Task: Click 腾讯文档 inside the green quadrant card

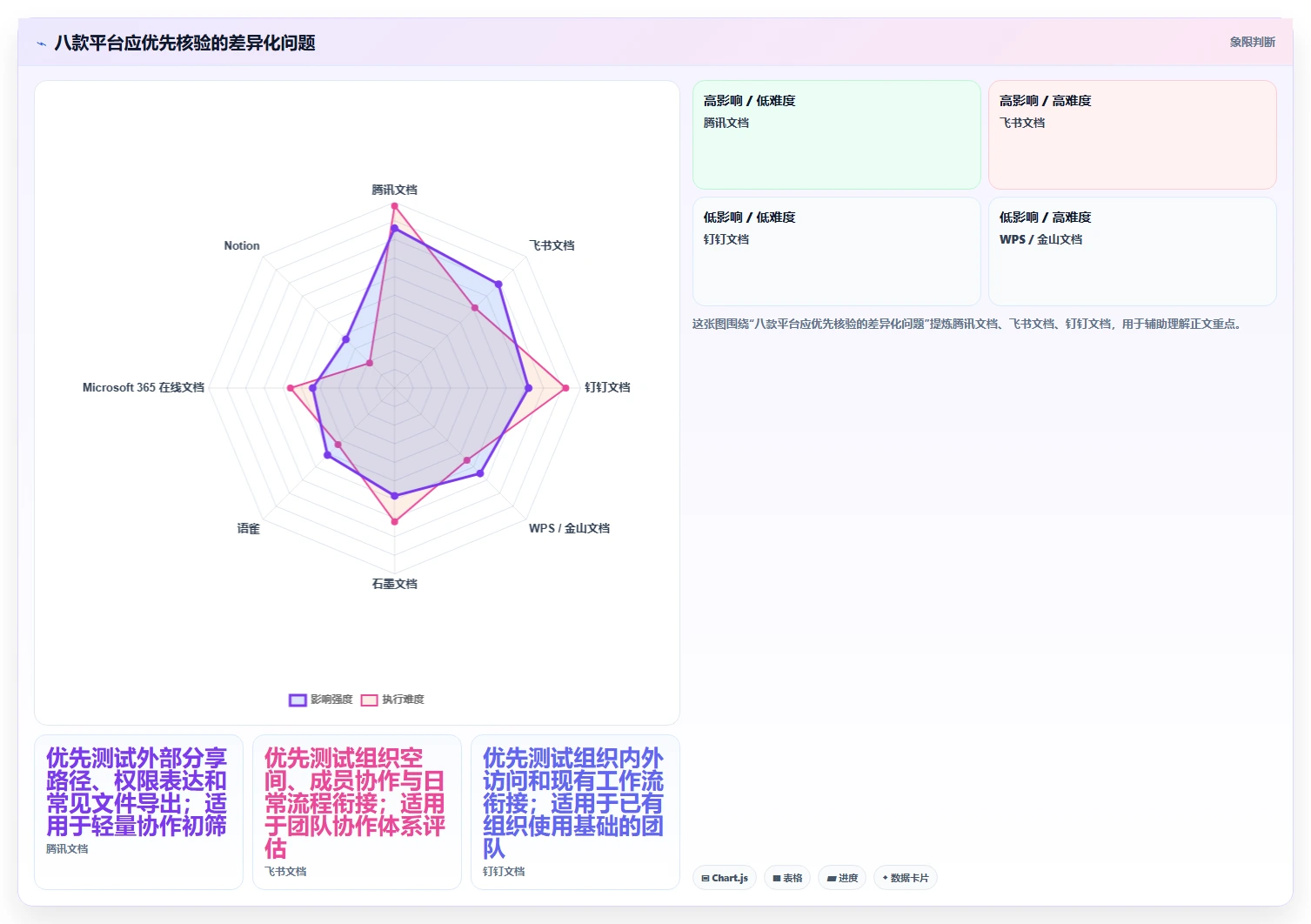Action: (726, 123)
